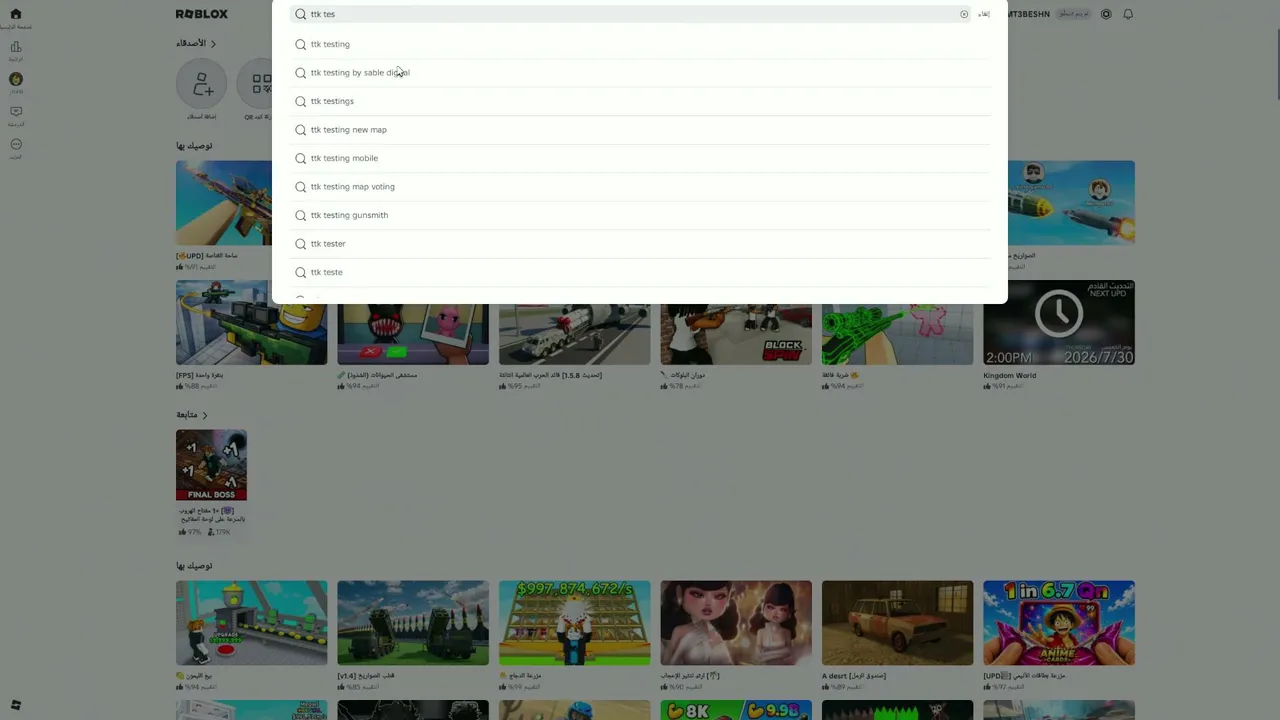Cancel the search with the إلغاء button
Screen dimensions: 1280x720
[x=984, y=14]
